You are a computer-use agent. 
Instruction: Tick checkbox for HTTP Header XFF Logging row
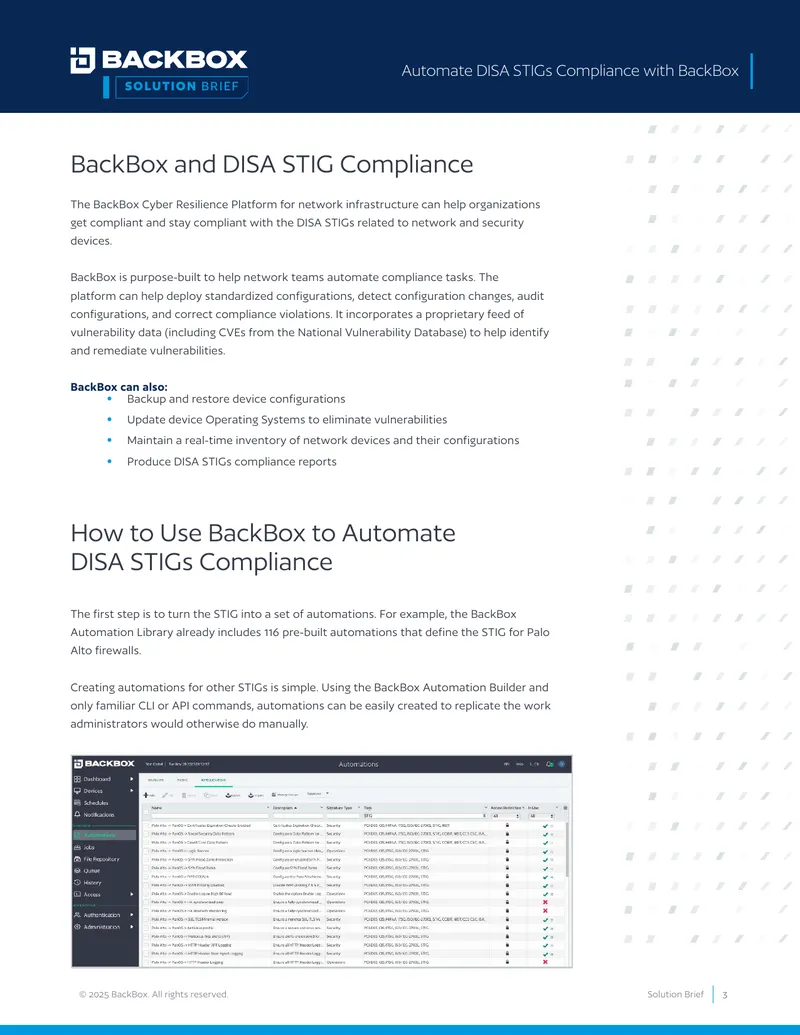point(146,945)
